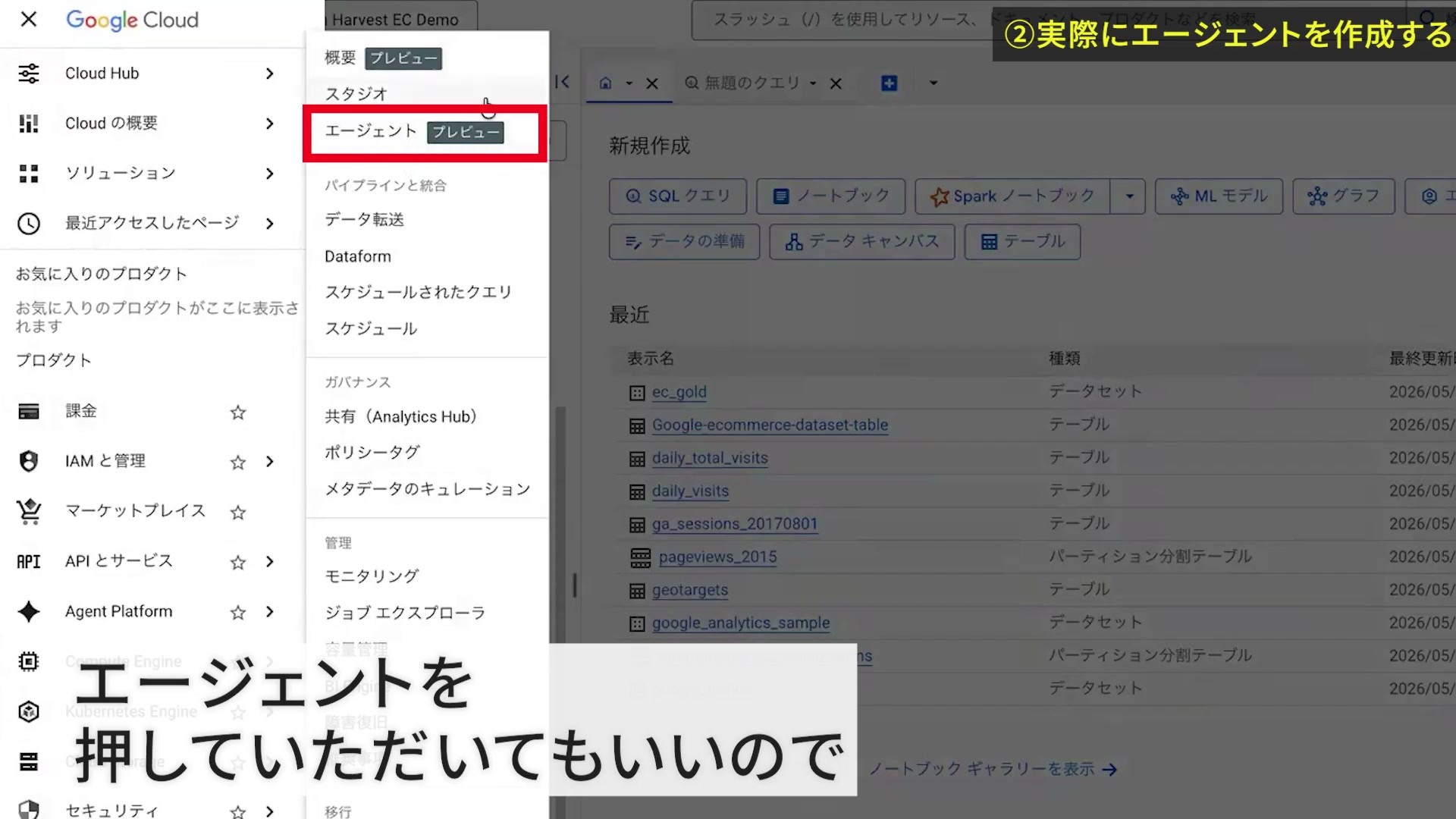Open the 無題のクエリ tab dropdown arrow
This screenshot has height=819, width=1456.
[x=813, y=83]
